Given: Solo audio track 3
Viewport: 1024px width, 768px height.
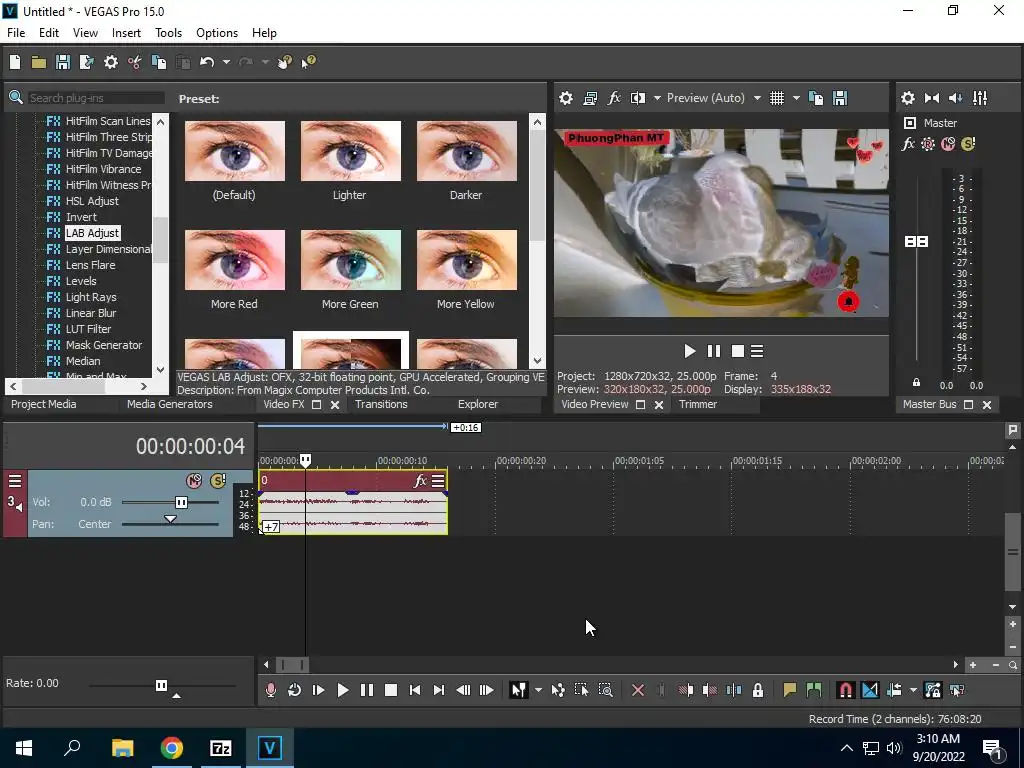Looking at the screenshot, I should click(218, 481).
